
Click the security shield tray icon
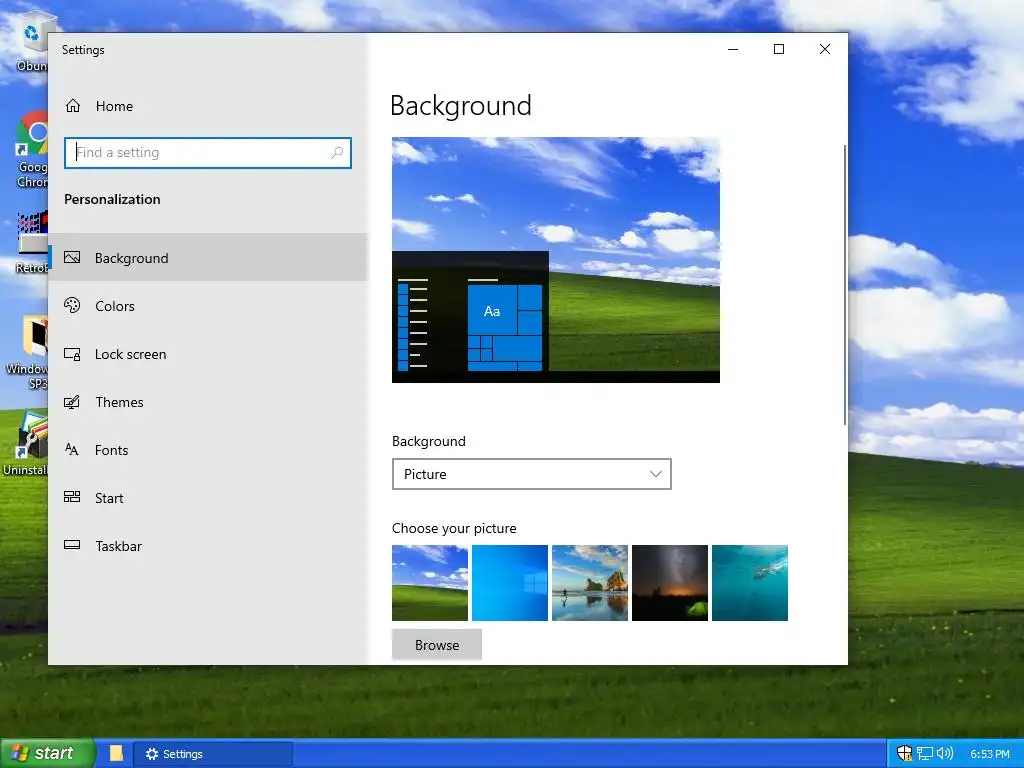[x=904, y=754]
